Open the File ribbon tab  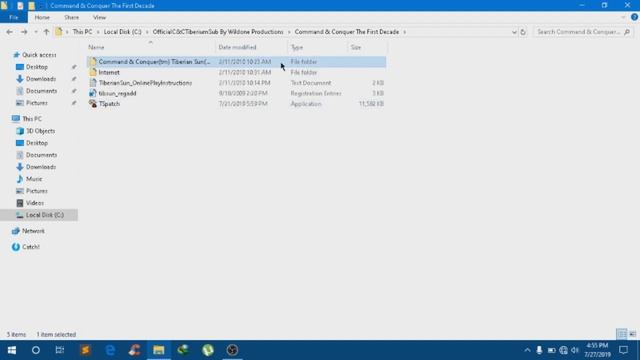pyautogui.click(x=13, y=18)
